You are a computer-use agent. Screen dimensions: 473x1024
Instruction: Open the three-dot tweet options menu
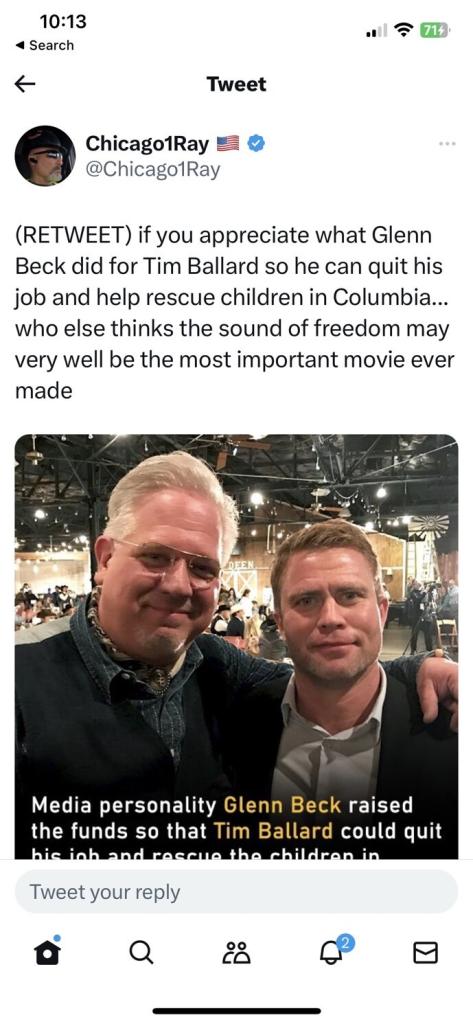447,144
